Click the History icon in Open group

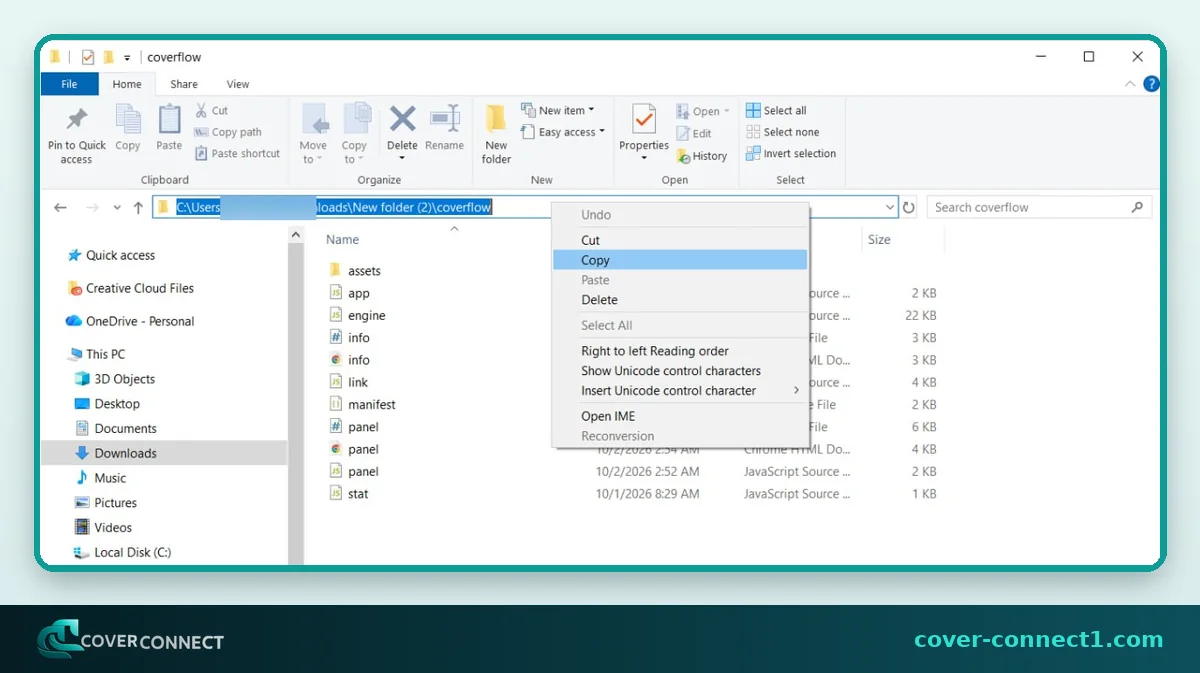[x=684, y=156]
